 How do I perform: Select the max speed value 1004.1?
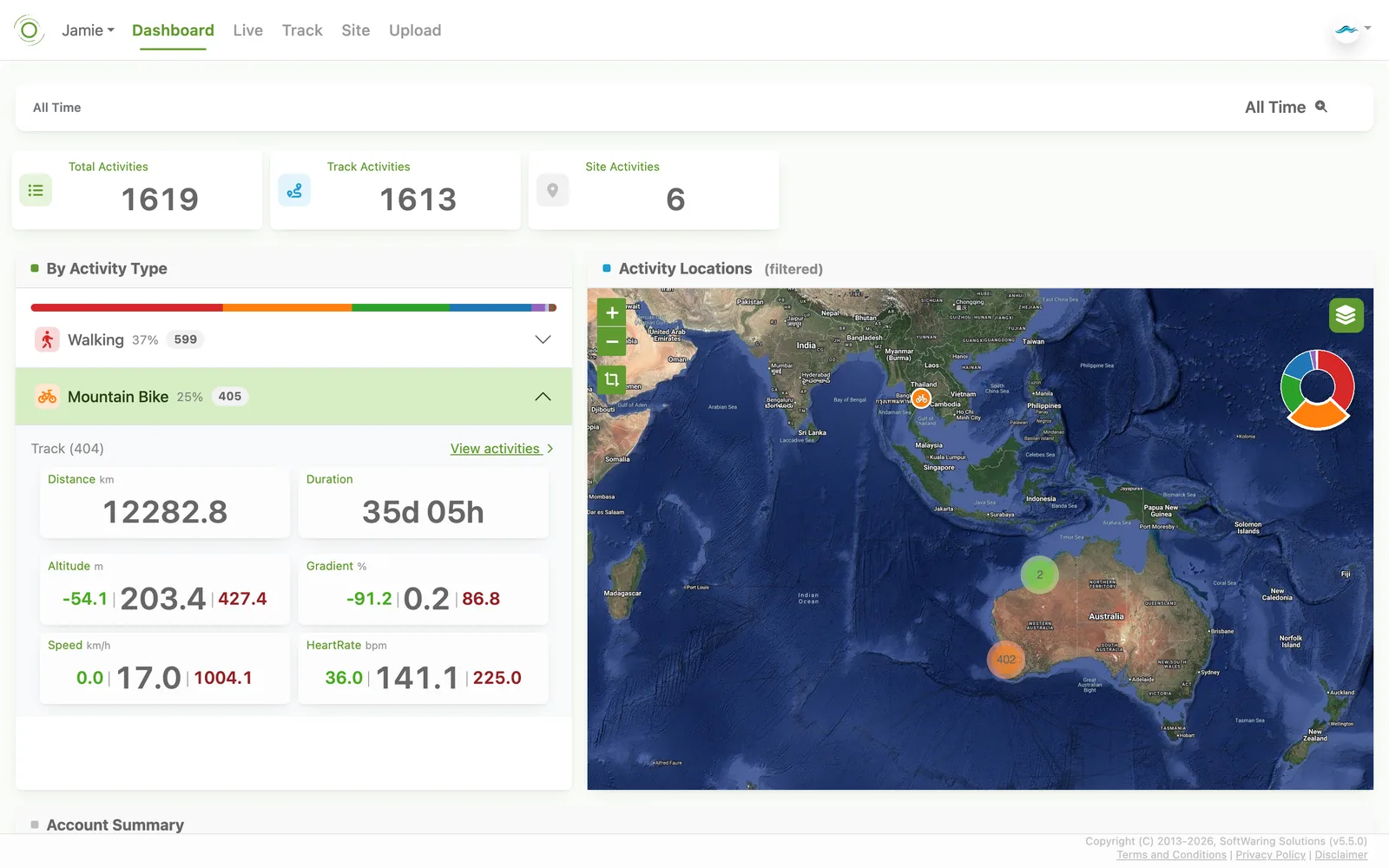coord(223,678)
